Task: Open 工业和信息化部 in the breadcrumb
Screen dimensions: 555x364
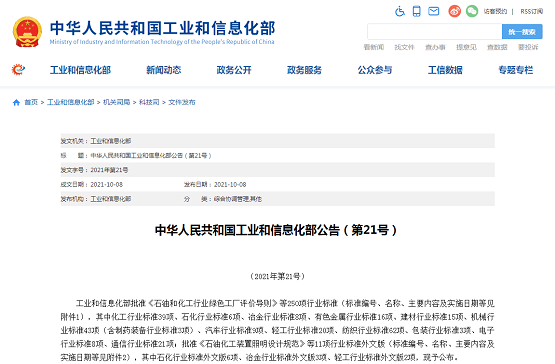Action: pos(70,102)
